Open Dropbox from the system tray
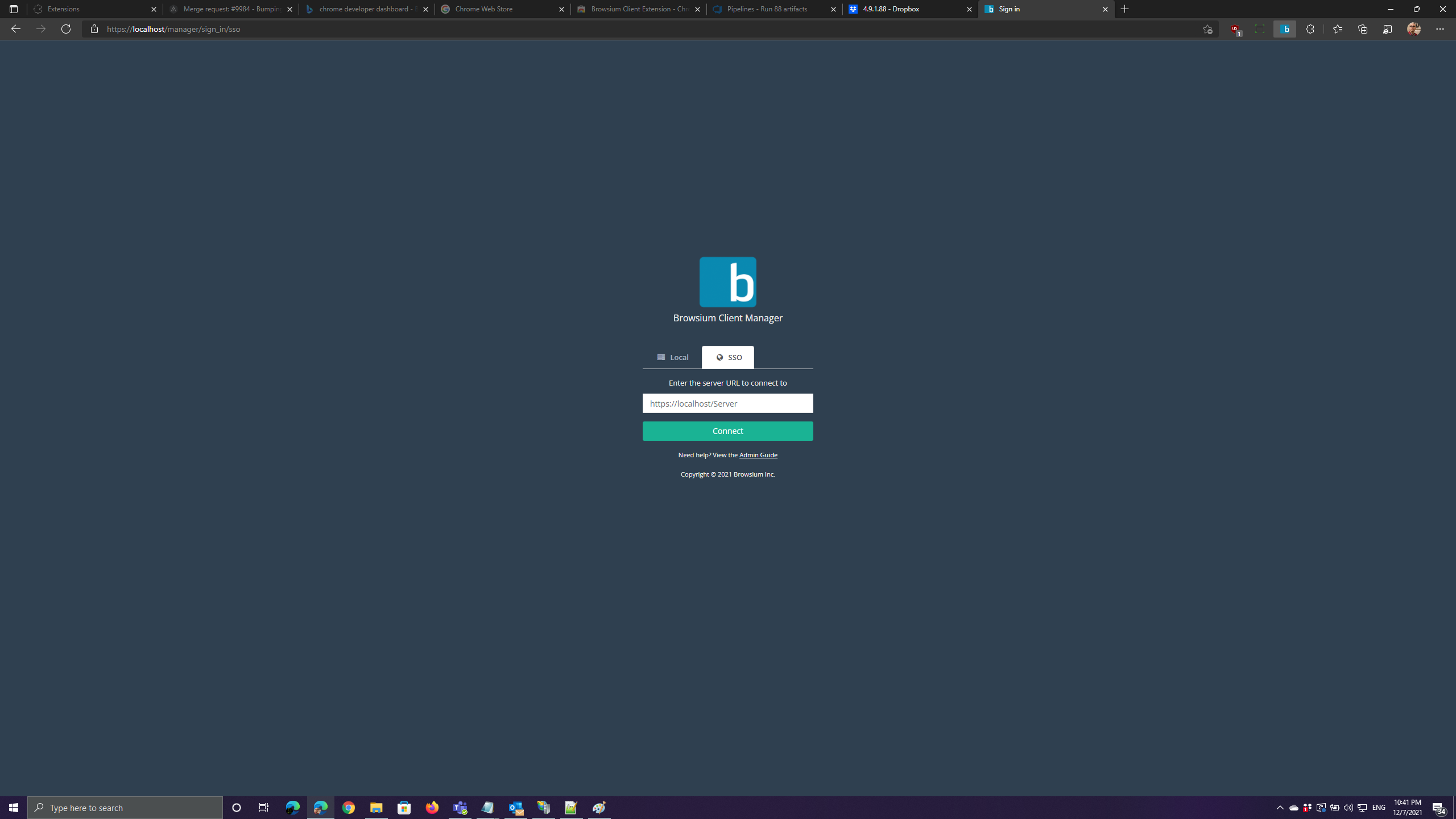The image size is (1456, 819). click(1306, 808)
